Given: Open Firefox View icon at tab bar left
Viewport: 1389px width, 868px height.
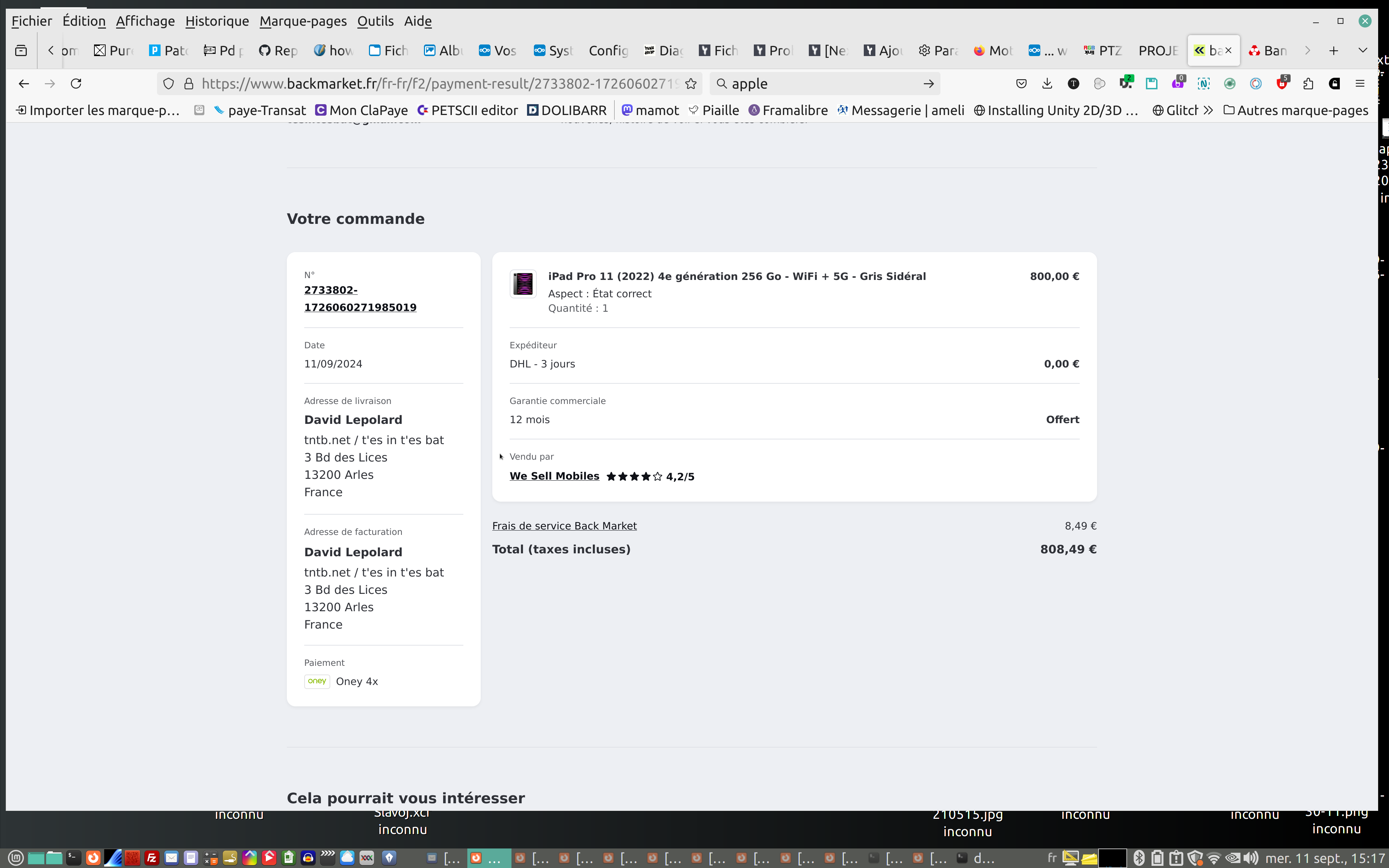Looking at the screenshot, I should coord(21,51).
